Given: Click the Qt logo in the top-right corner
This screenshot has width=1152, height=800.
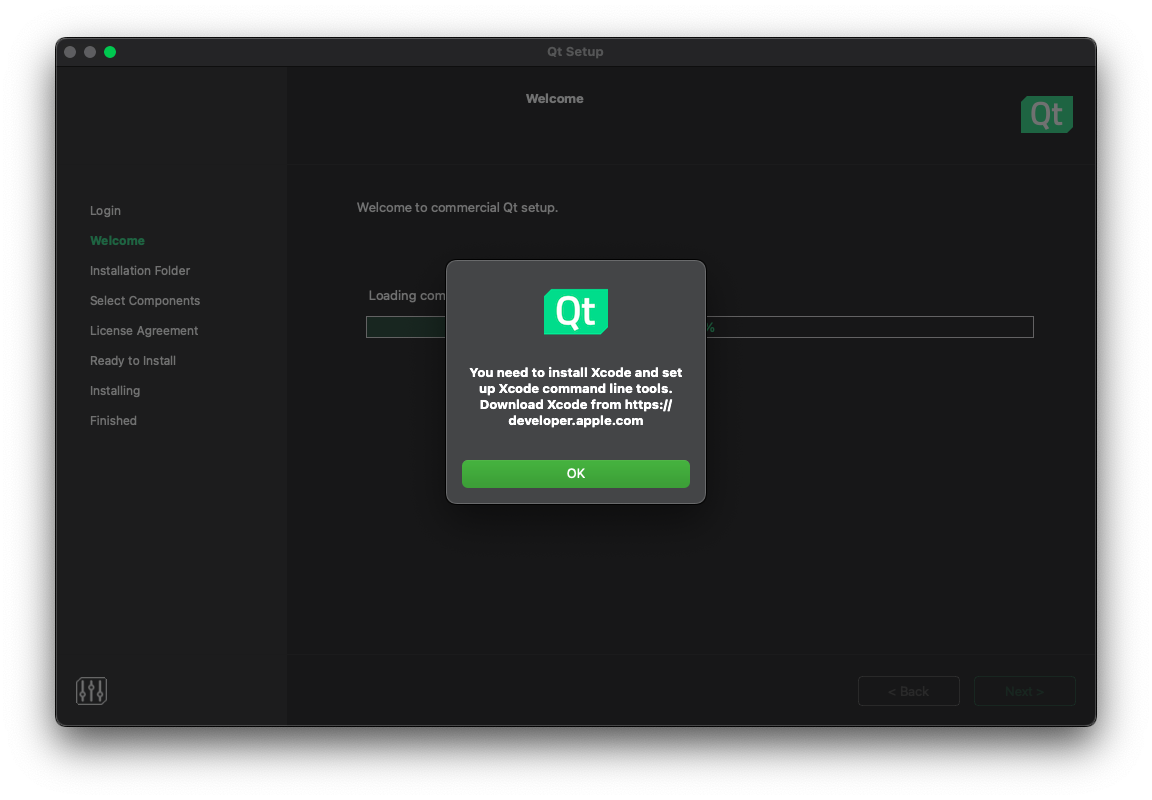Looking at the screenshot, I should 1046,115.
